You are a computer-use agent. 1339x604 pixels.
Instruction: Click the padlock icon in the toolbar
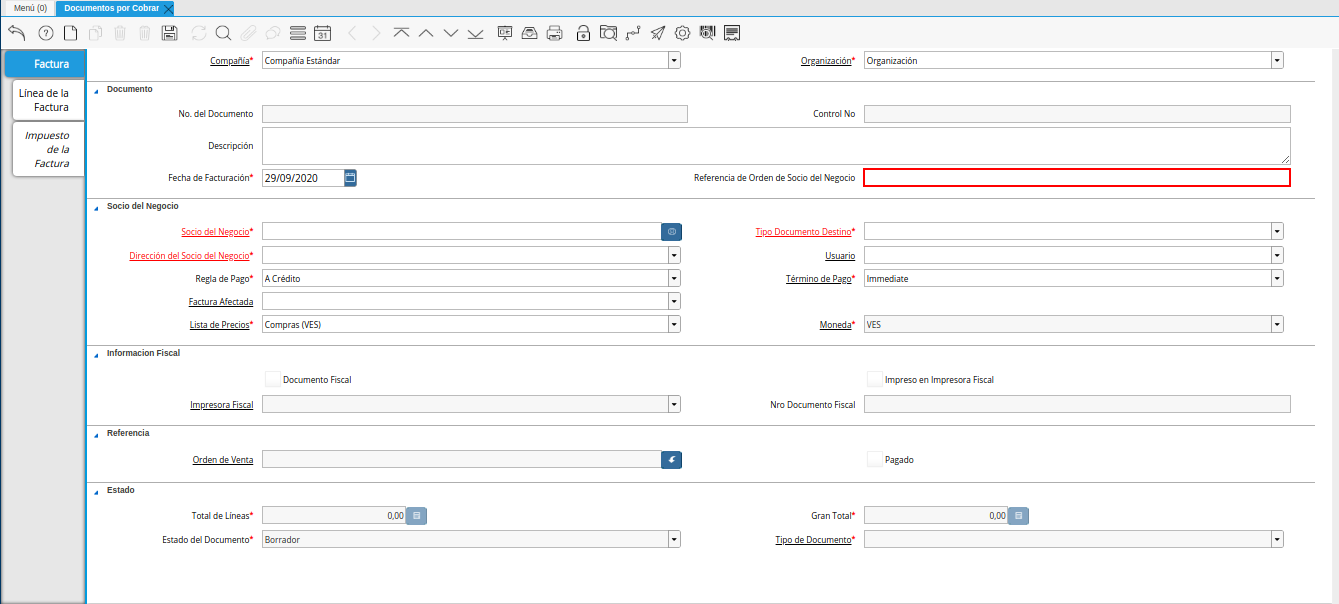pyautogui.click(x=583, y=33)
